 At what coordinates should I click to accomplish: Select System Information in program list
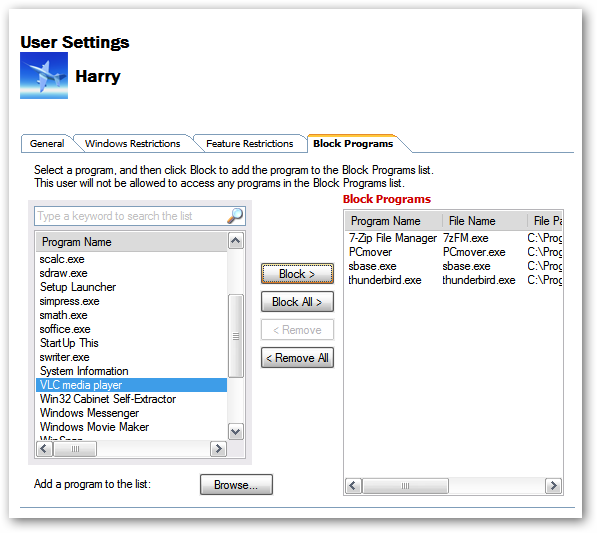[x=131, y=371]
